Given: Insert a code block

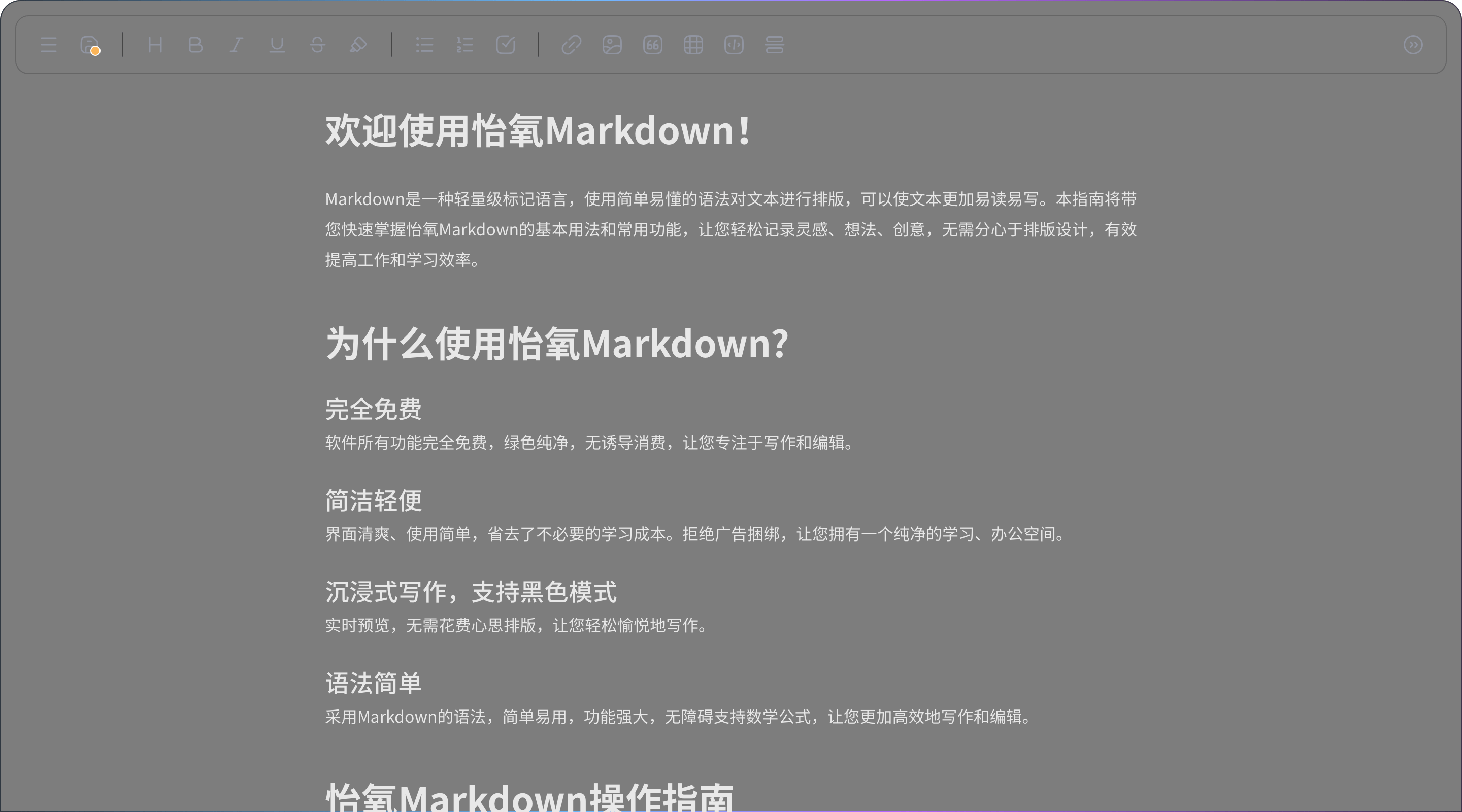Looking at the screenshot, I should [734, 45].
